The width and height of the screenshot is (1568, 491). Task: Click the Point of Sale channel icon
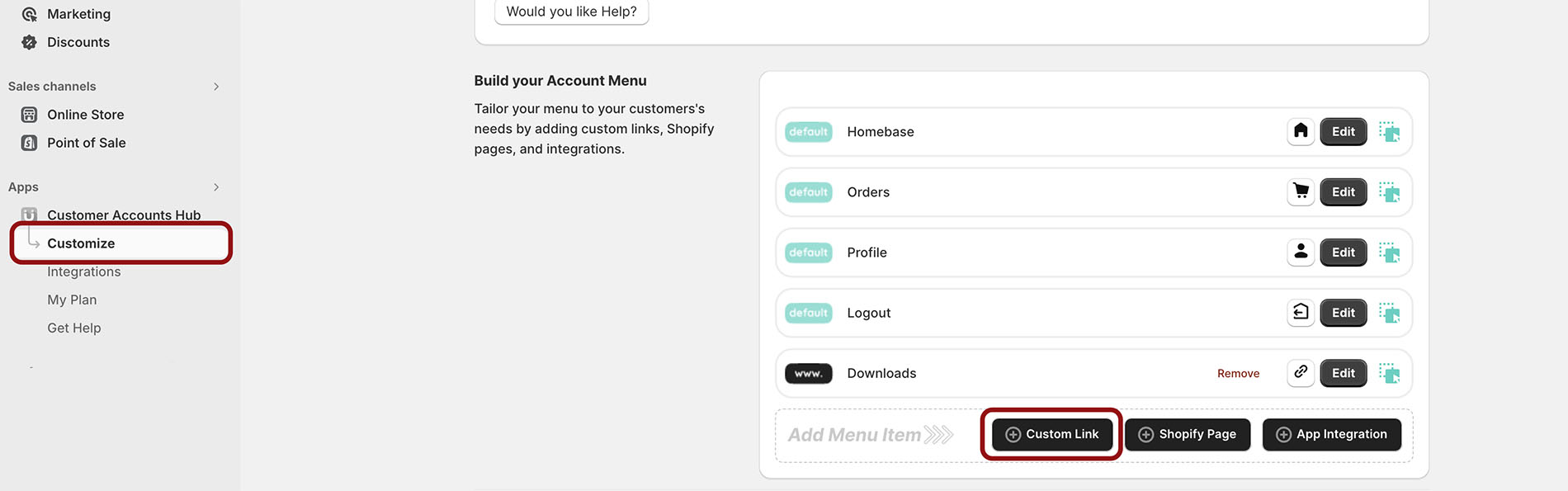(x=30, y=142)
